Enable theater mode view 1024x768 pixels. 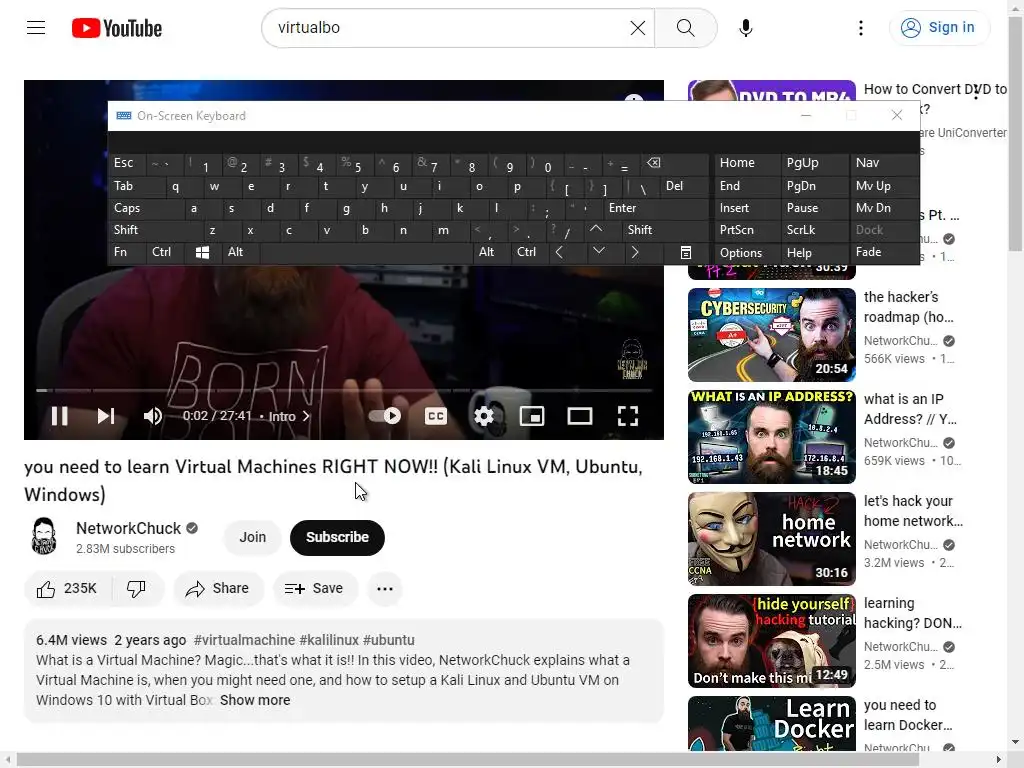580,416
